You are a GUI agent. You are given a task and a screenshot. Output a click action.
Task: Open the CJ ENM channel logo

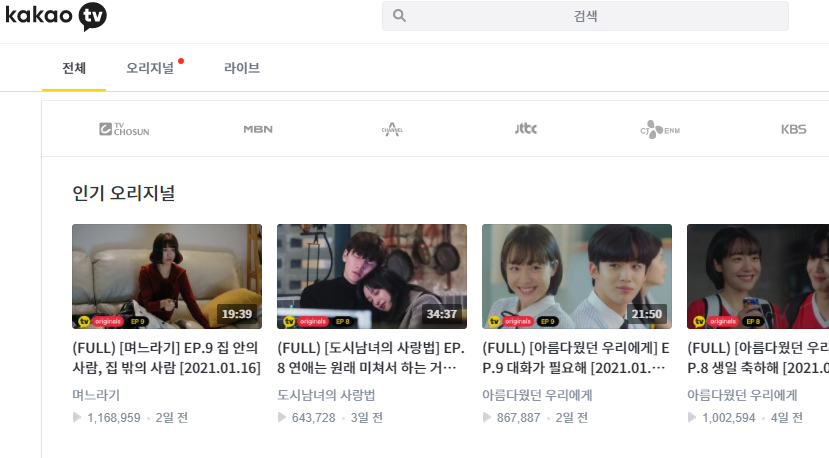659,129
